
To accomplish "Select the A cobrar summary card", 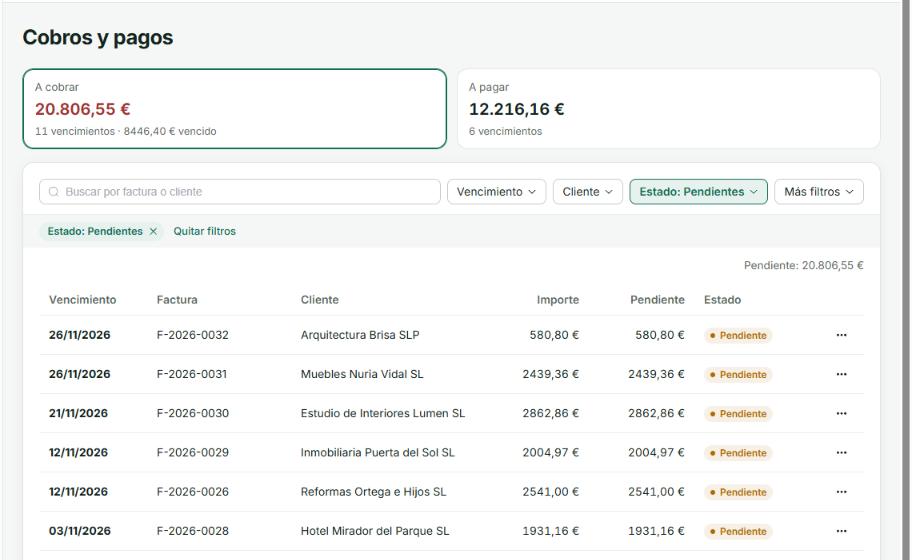I will [x=234, y=109].
